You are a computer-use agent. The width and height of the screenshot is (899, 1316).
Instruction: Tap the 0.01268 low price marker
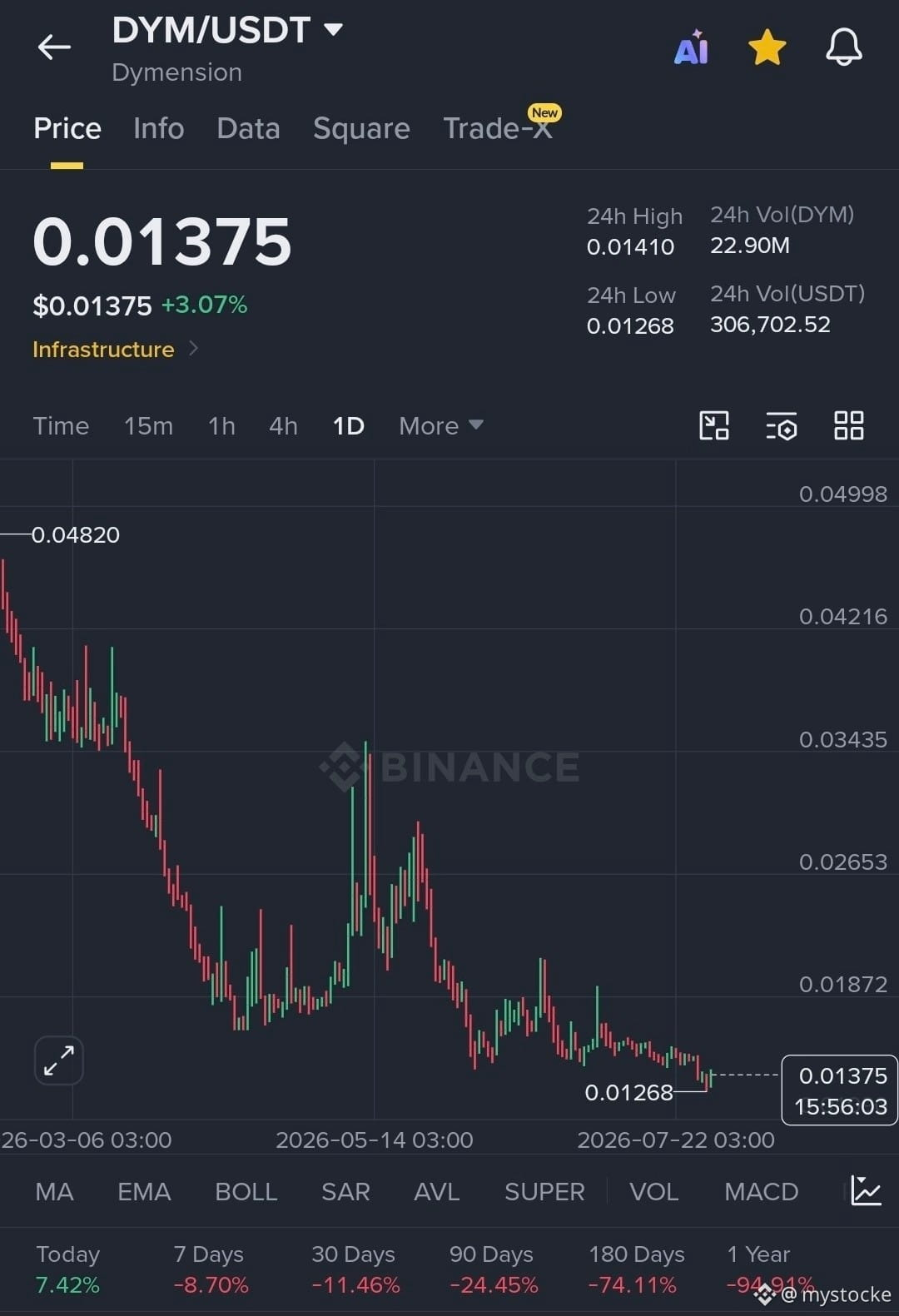(628, 1092)
